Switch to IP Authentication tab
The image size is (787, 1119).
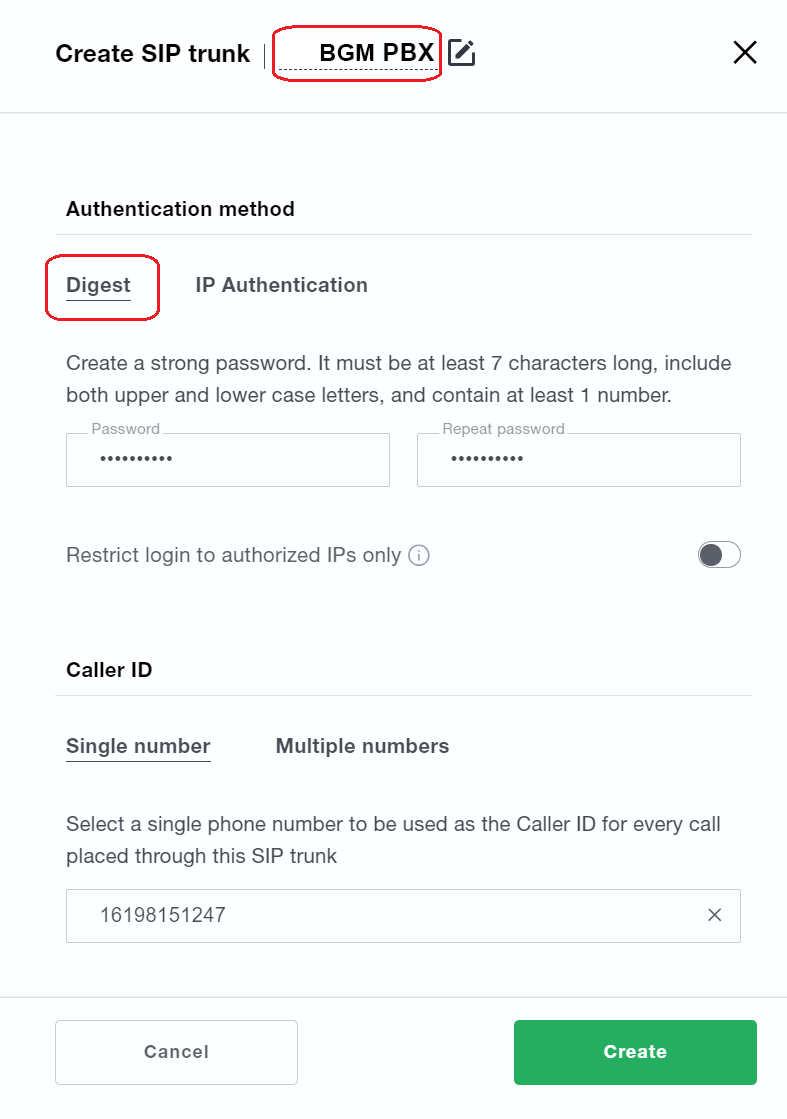coord(281,285)
